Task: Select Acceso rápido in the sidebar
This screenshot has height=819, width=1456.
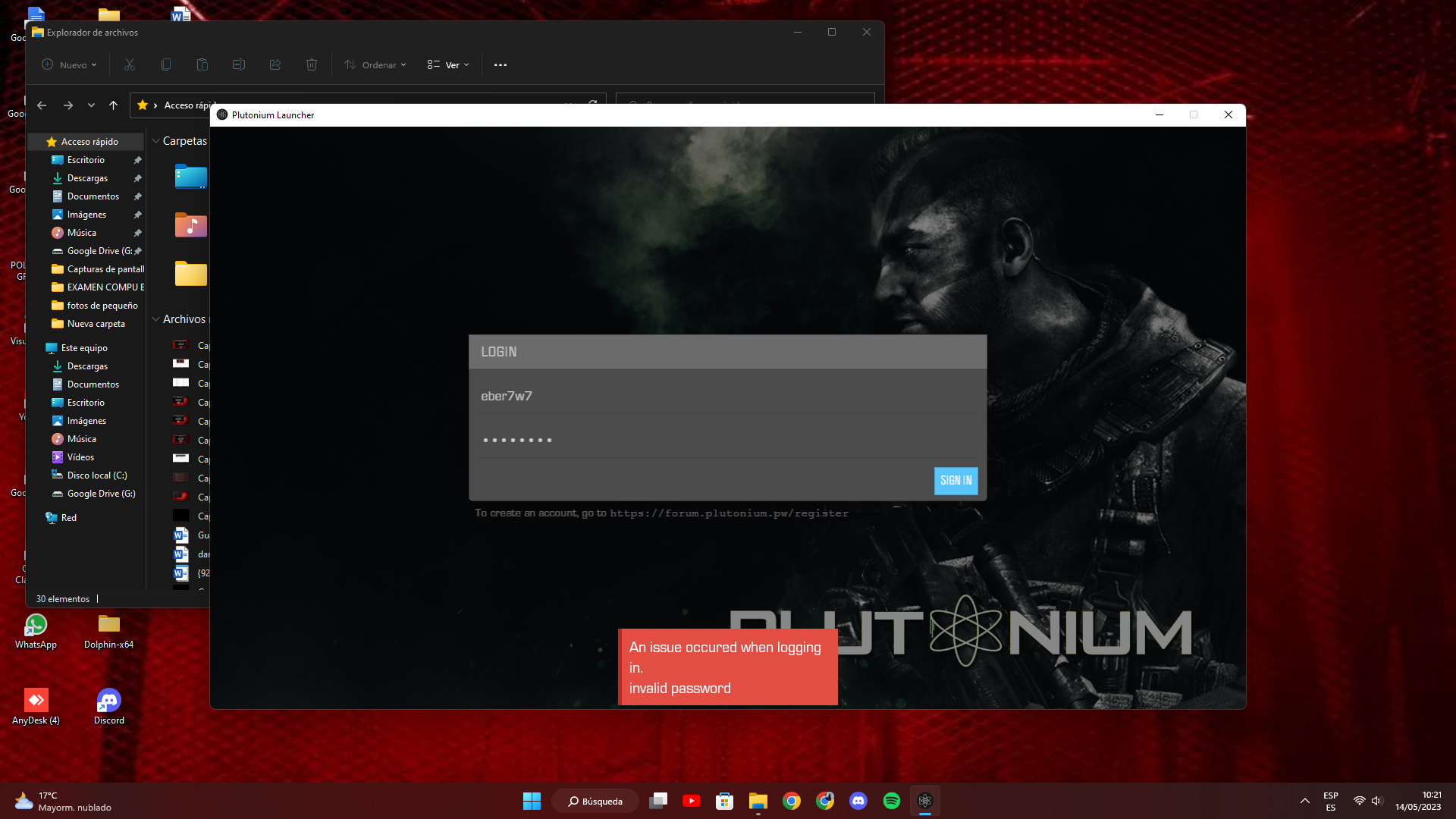Action: tap(86, 142)
